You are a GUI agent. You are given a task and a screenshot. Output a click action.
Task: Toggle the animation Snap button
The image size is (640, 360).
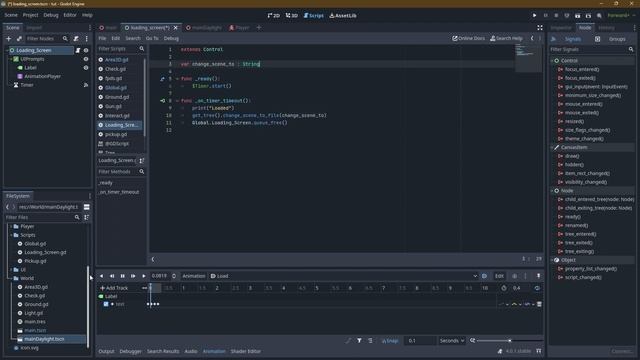(390, 340)
